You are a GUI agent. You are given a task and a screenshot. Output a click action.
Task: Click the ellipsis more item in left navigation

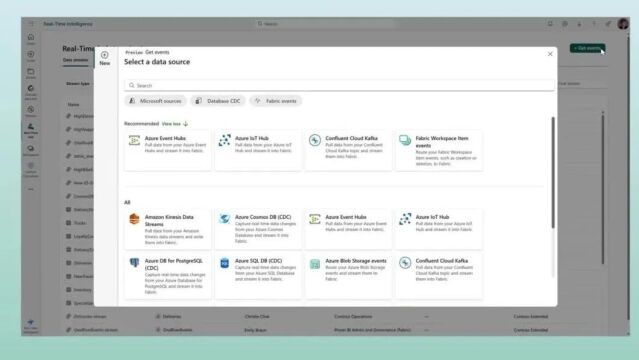(x=31, y=189)
